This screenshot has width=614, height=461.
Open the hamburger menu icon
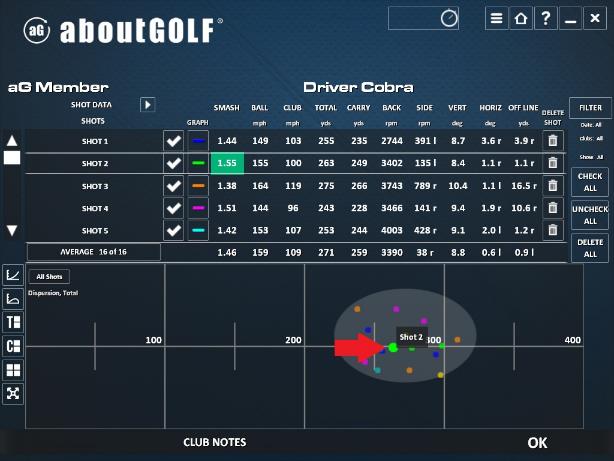click(497, 18)
